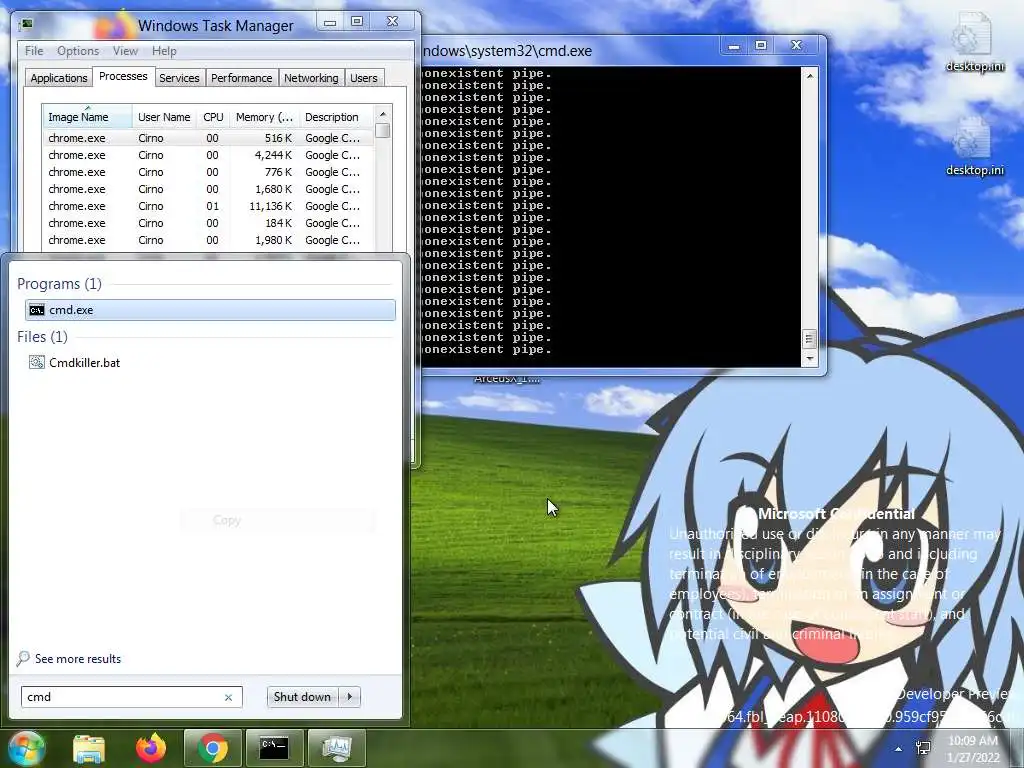Sort by Memory column header

coord(264,117)
